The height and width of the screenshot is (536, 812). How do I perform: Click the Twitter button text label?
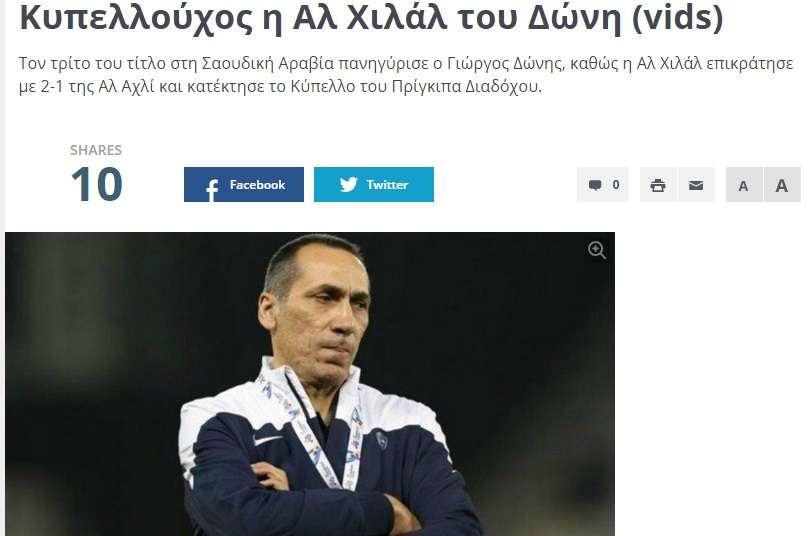coord(387,184)
